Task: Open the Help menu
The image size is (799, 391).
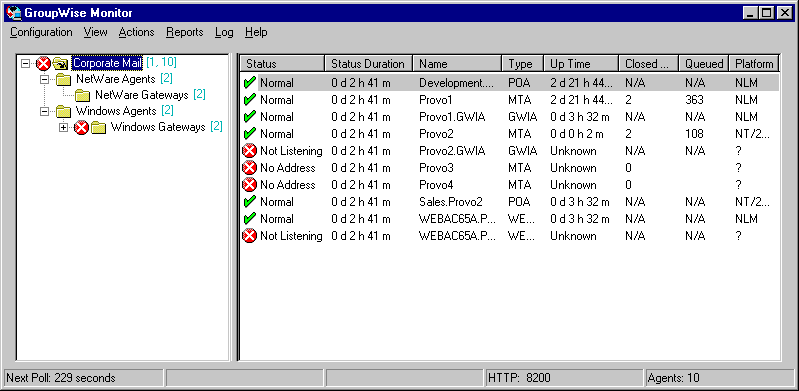Action: (256, 32)
